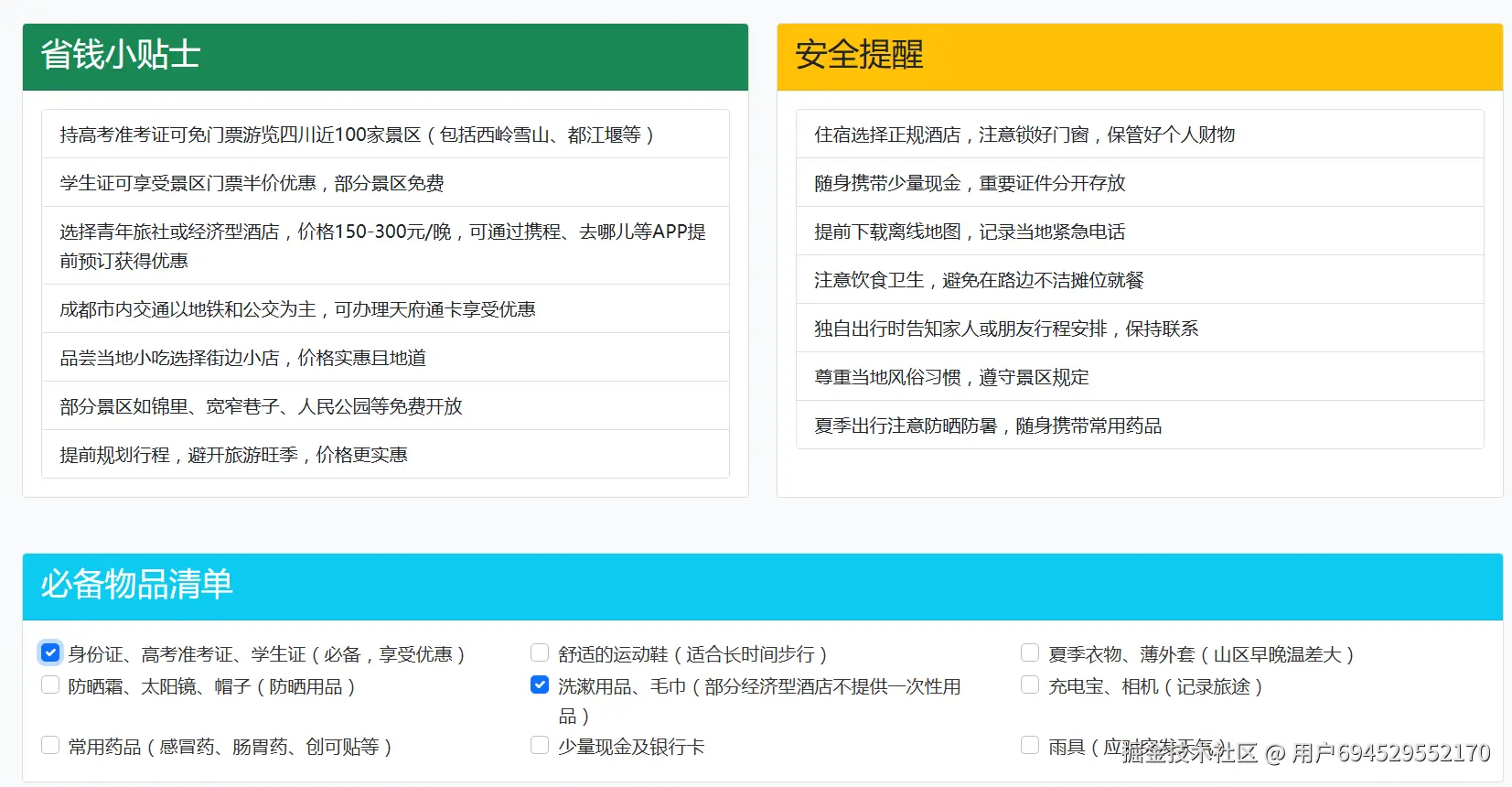Uncheck the 洗漱用品、毛巾 checkbox

(x=540, y=685)
